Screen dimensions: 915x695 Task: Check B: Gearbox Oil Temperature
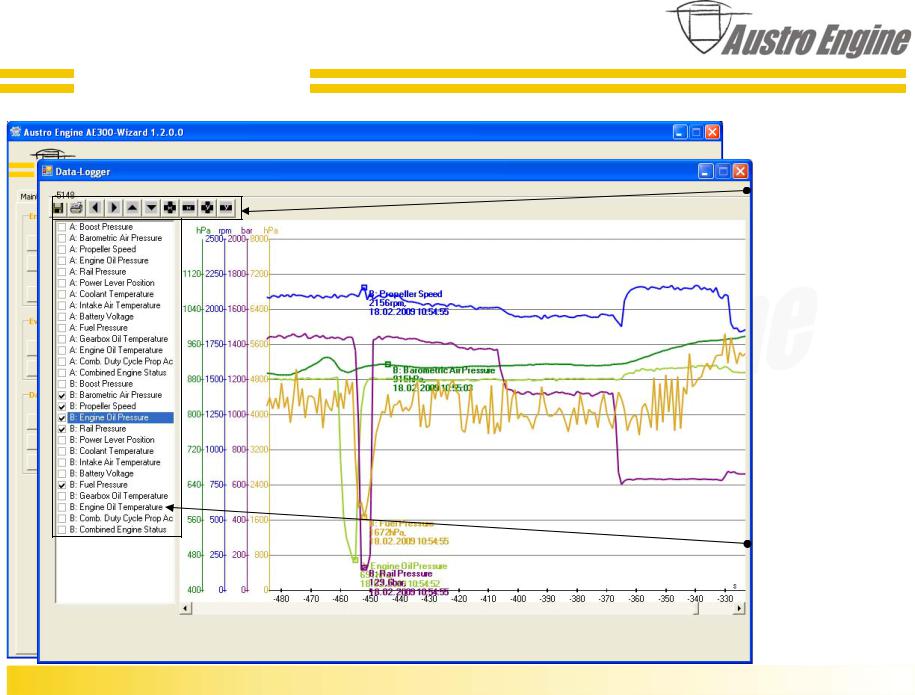pos(62,496)
